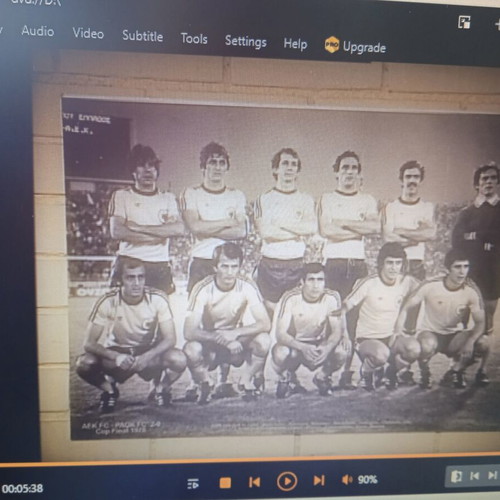The width and height of the screenshot is (500, 500).
Task: Toggle the mini-player window mode icon
Action: click(464, 23)
